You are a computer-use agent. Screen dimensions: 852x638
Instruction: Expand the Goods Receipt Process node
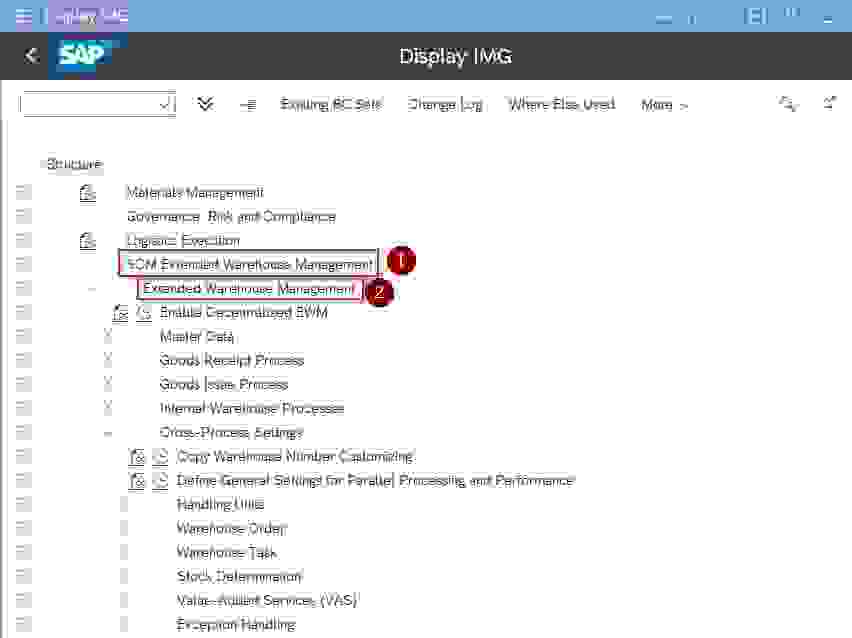tap(107, 360)
